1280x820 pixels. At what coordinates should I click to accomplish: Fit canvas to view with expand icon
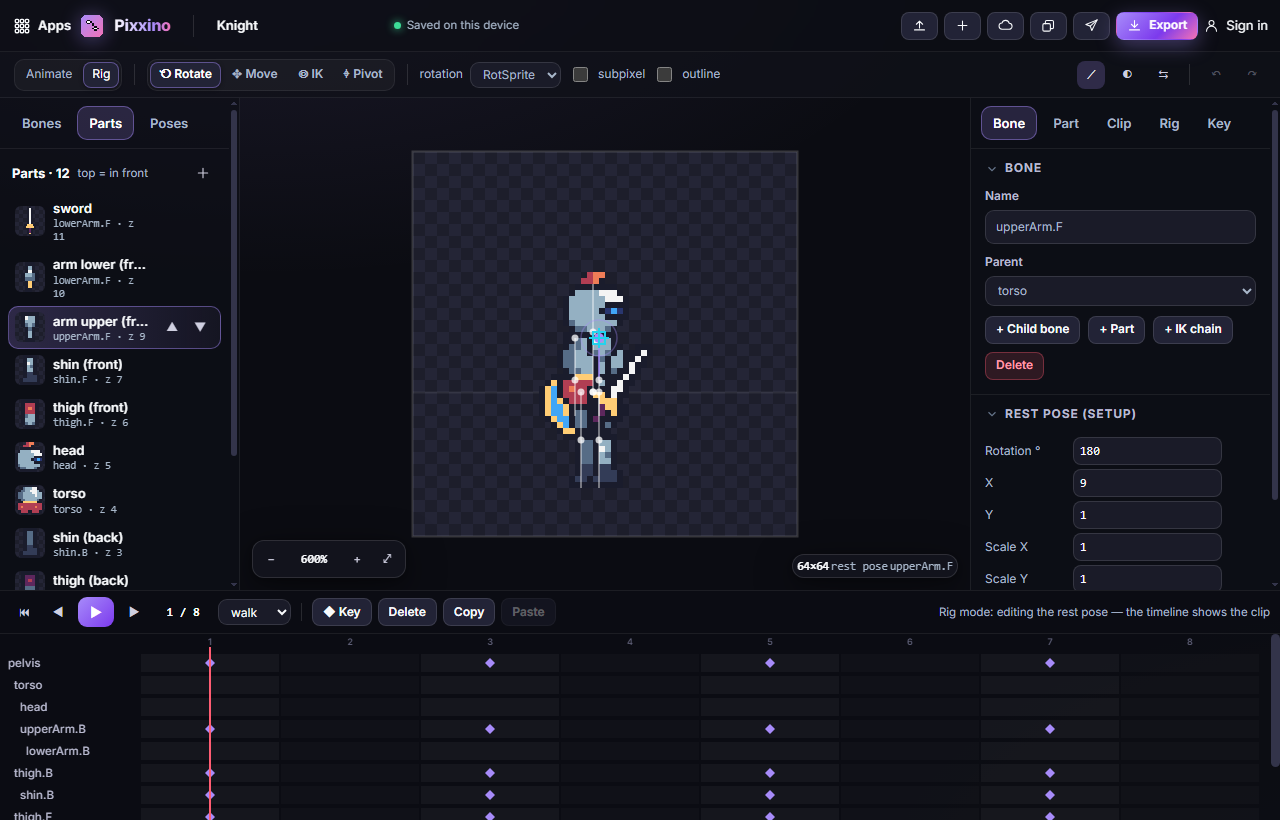(387, 559)
